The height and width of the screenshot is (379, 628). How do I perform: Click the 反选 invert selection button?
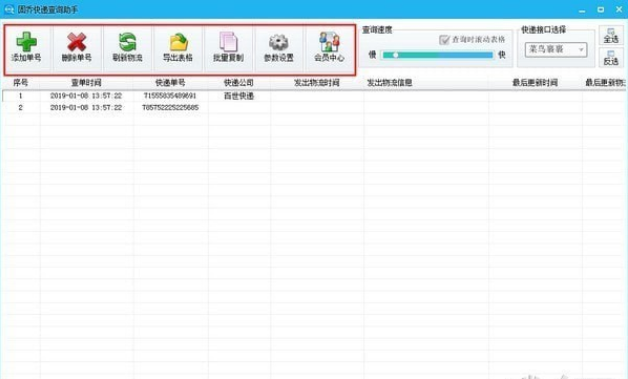(x=611, y=57)
